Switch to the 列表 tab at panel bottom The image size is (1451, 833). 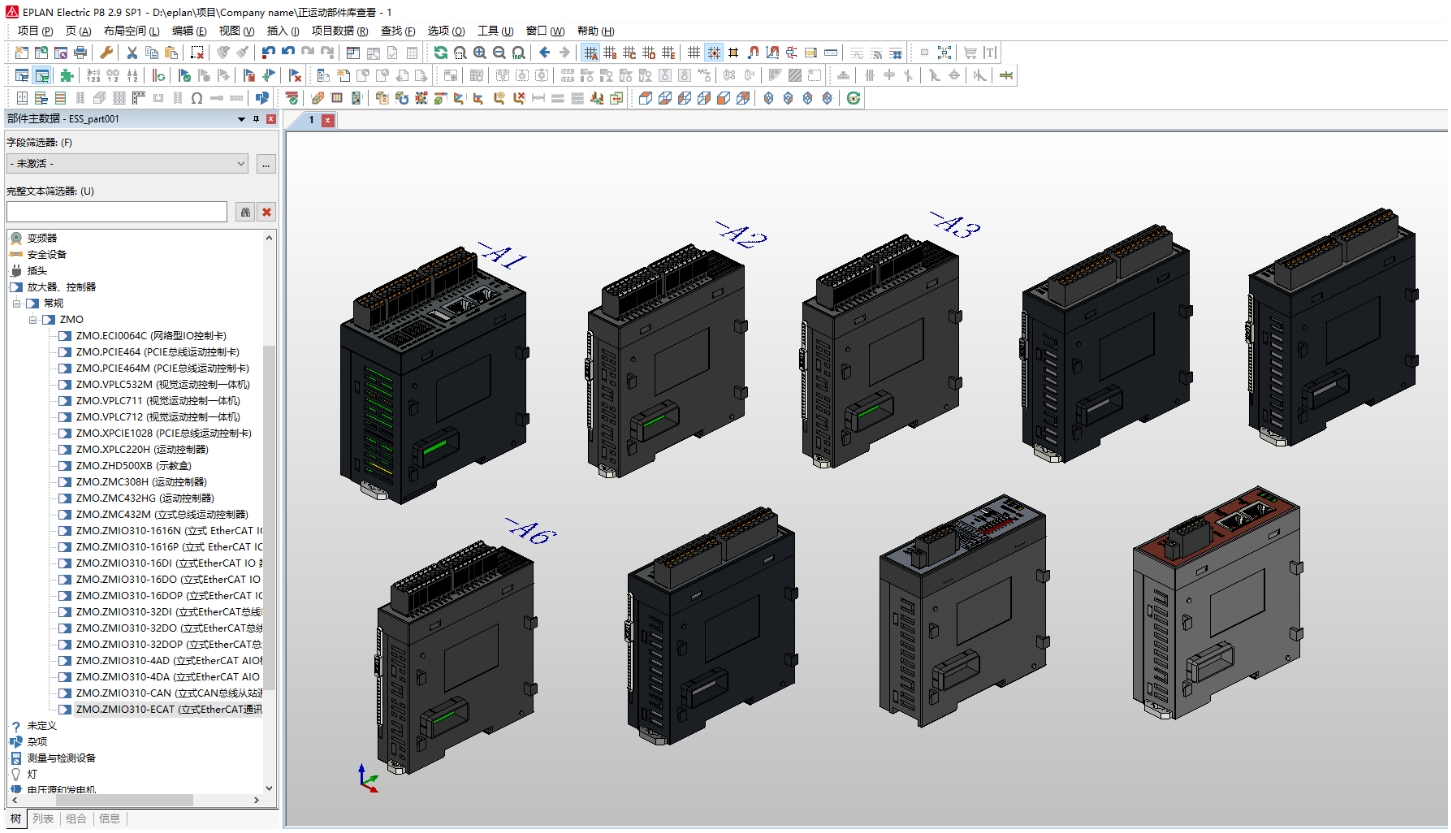[43, 818]
